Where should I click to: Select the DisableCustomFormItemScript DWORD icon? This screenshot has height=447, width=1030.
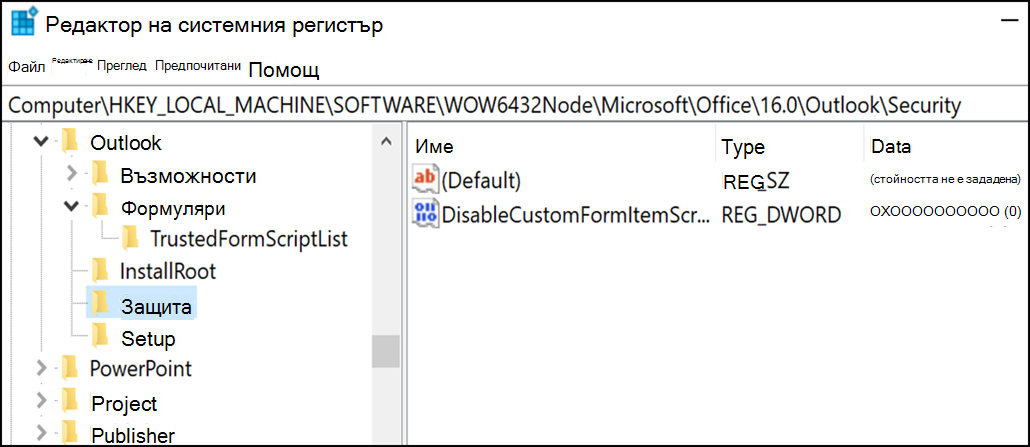[424, 214]
